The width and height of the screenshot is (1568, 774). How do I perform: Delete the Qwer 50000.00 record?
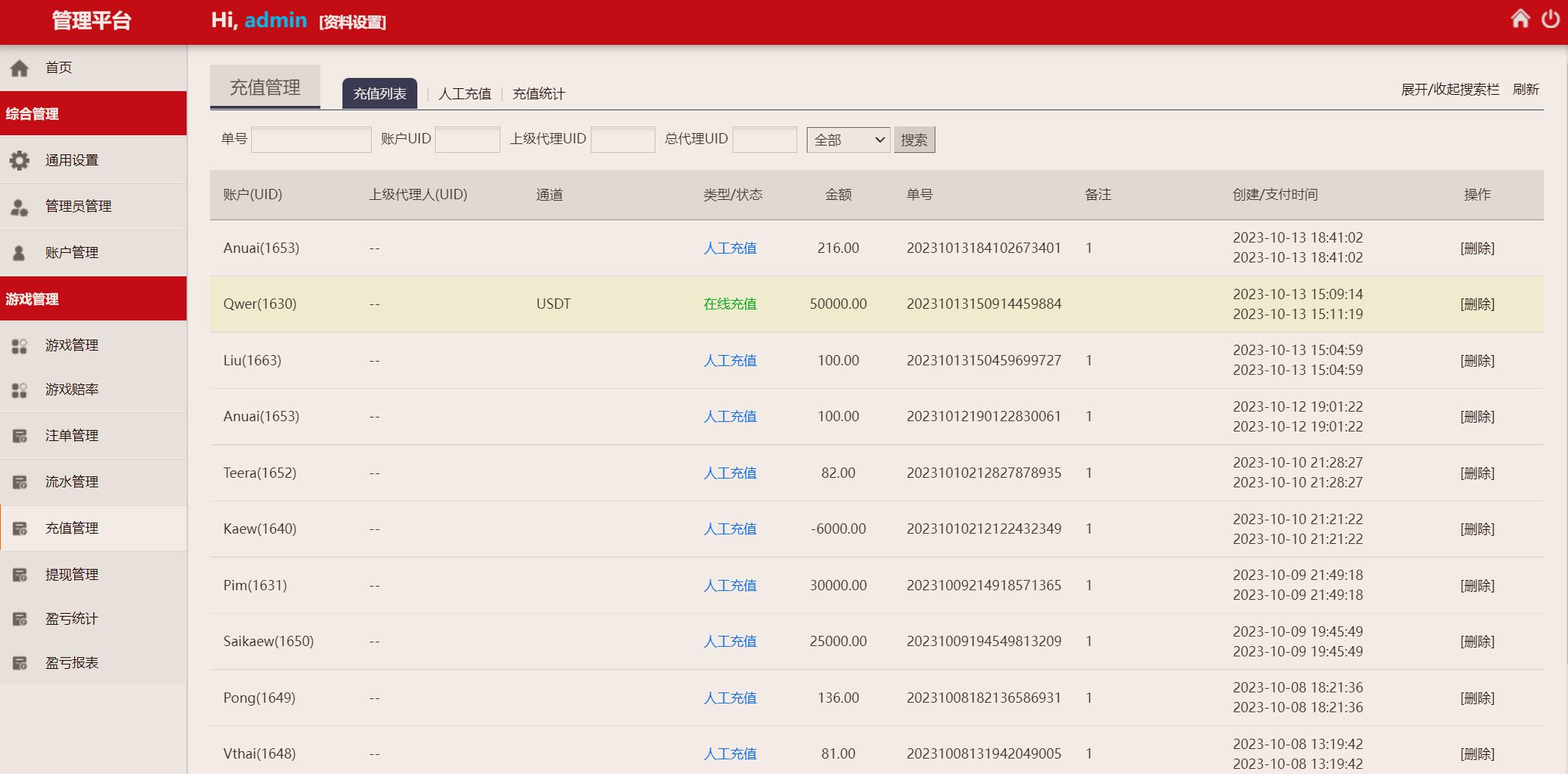pyautogui.click(x=1477, y=304)
